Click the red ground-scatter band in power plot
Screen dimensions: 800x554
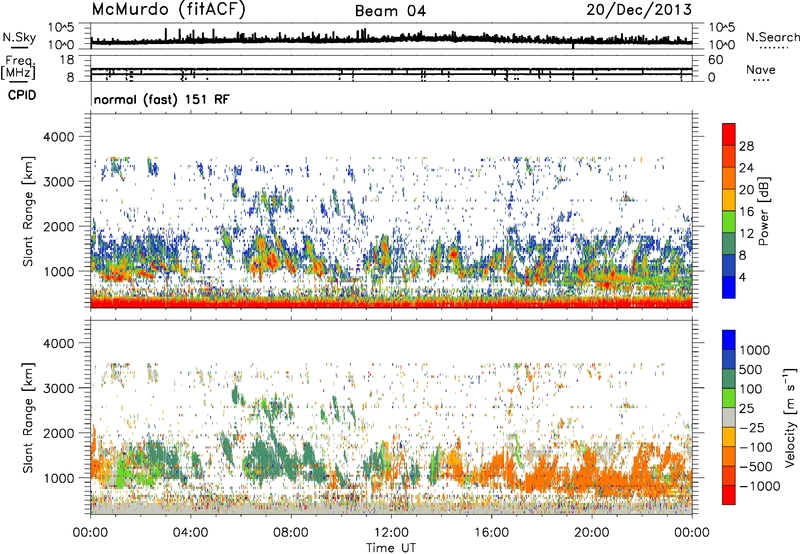click(391, 303)
